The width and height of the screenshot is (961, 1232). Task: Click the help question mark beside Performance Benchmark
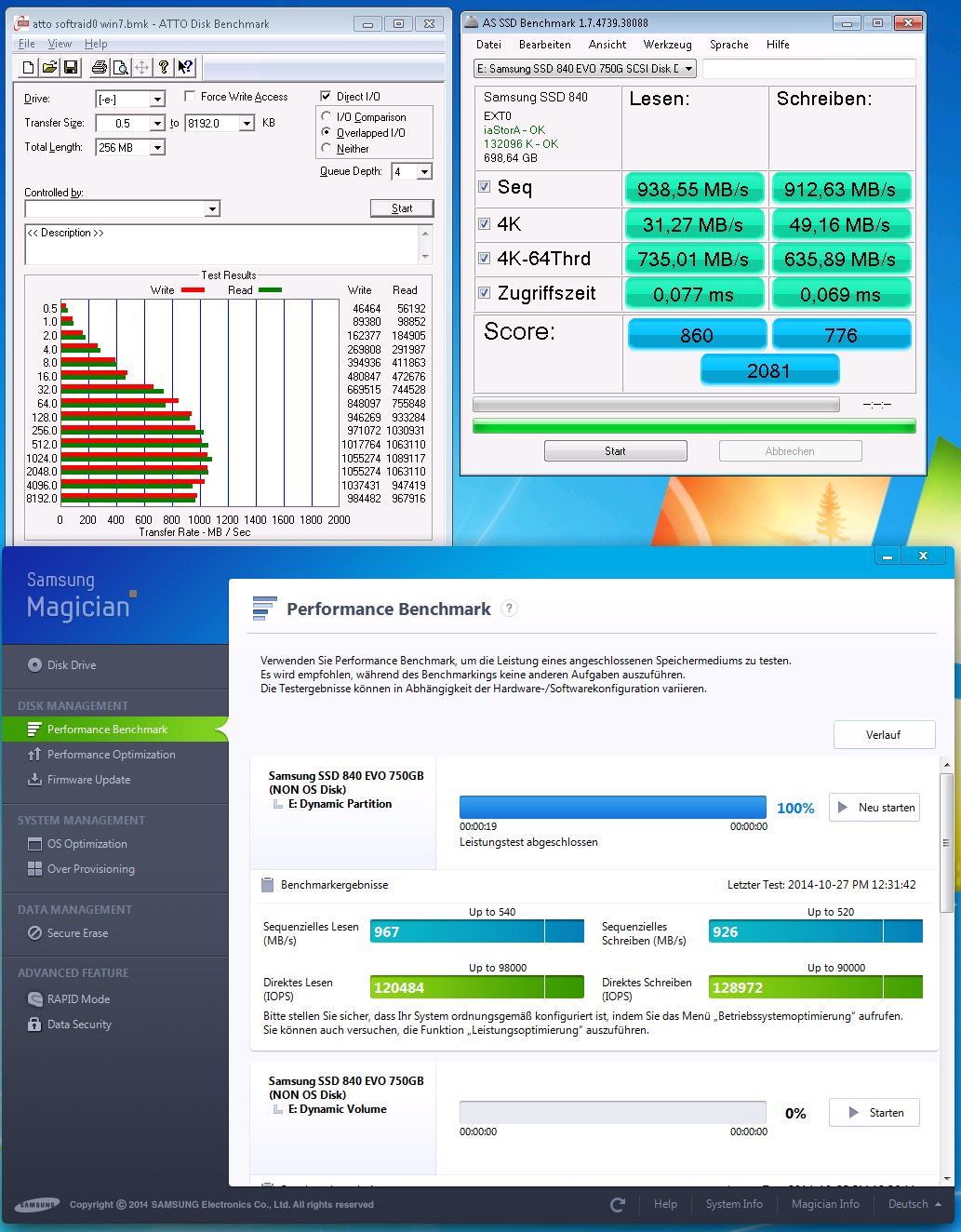coord(509,609)
